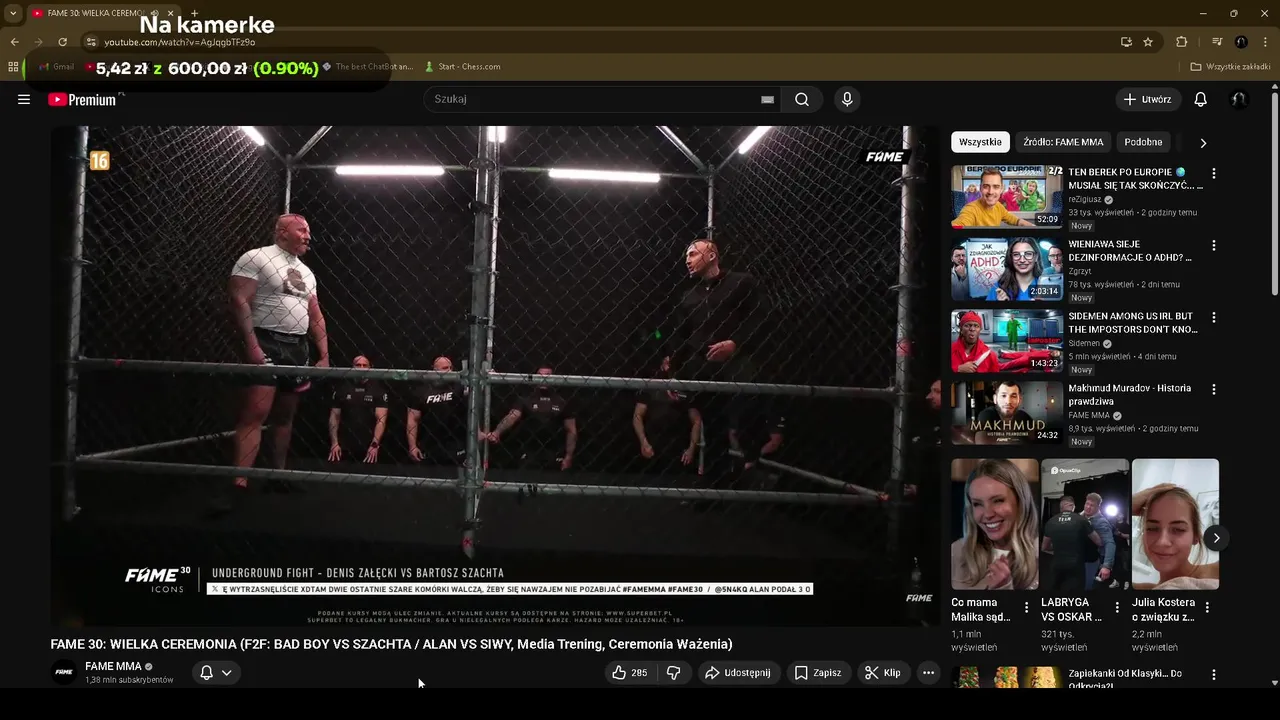
Task: Open the browser extensions puzzle icon
Action: [x=1181, y=42]
